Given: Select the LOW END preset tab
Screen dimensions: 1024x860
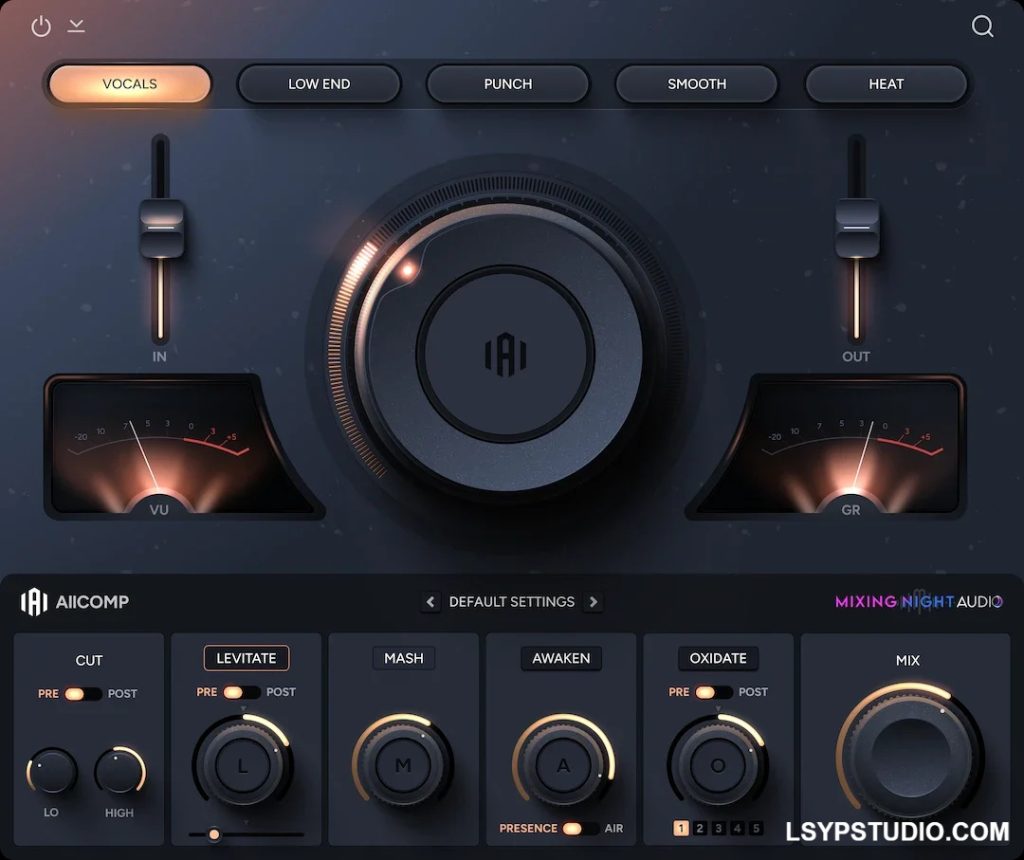Looking at the screenshot, I should tap(319, 84).
